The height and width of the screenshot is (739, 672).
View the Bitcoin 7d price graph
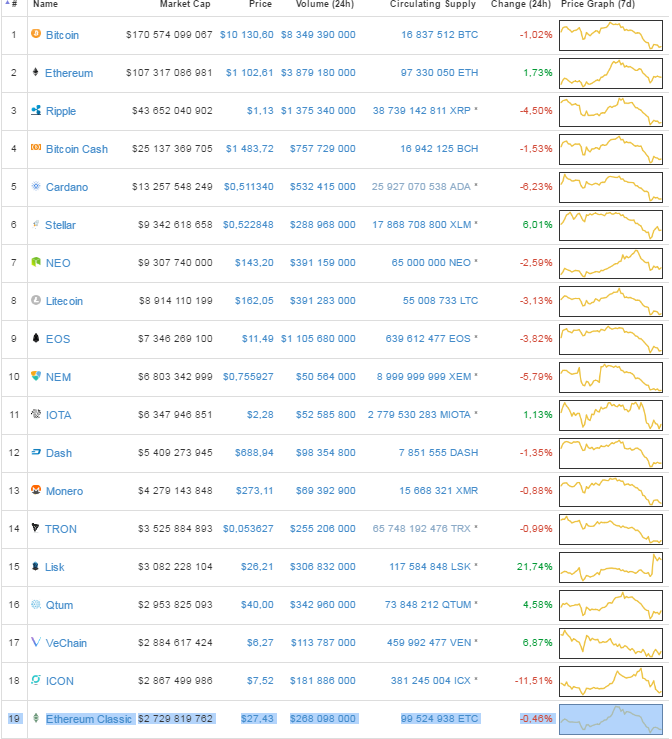coord(610,35)
